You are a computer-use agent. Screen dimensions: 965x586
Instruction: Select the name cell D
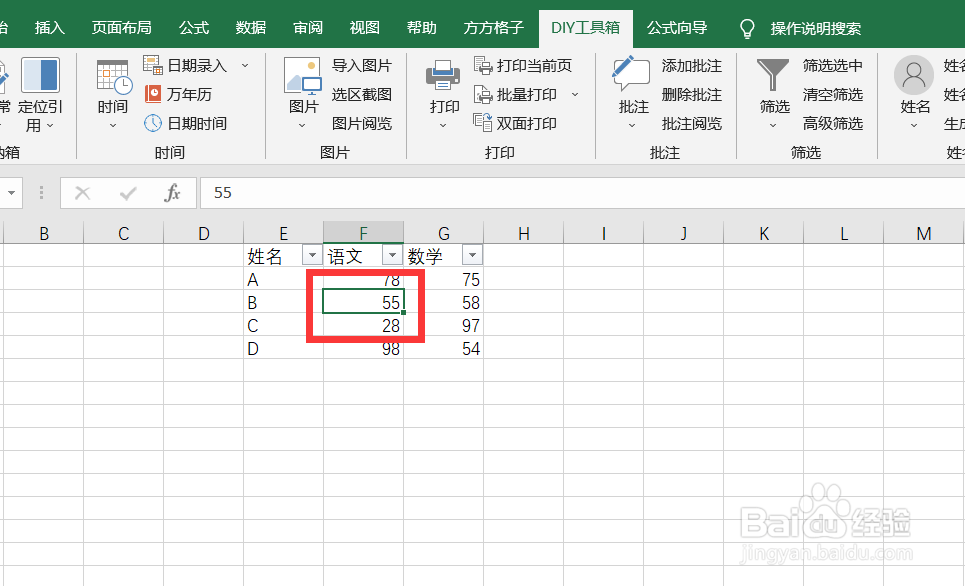[x=284, y=348]
